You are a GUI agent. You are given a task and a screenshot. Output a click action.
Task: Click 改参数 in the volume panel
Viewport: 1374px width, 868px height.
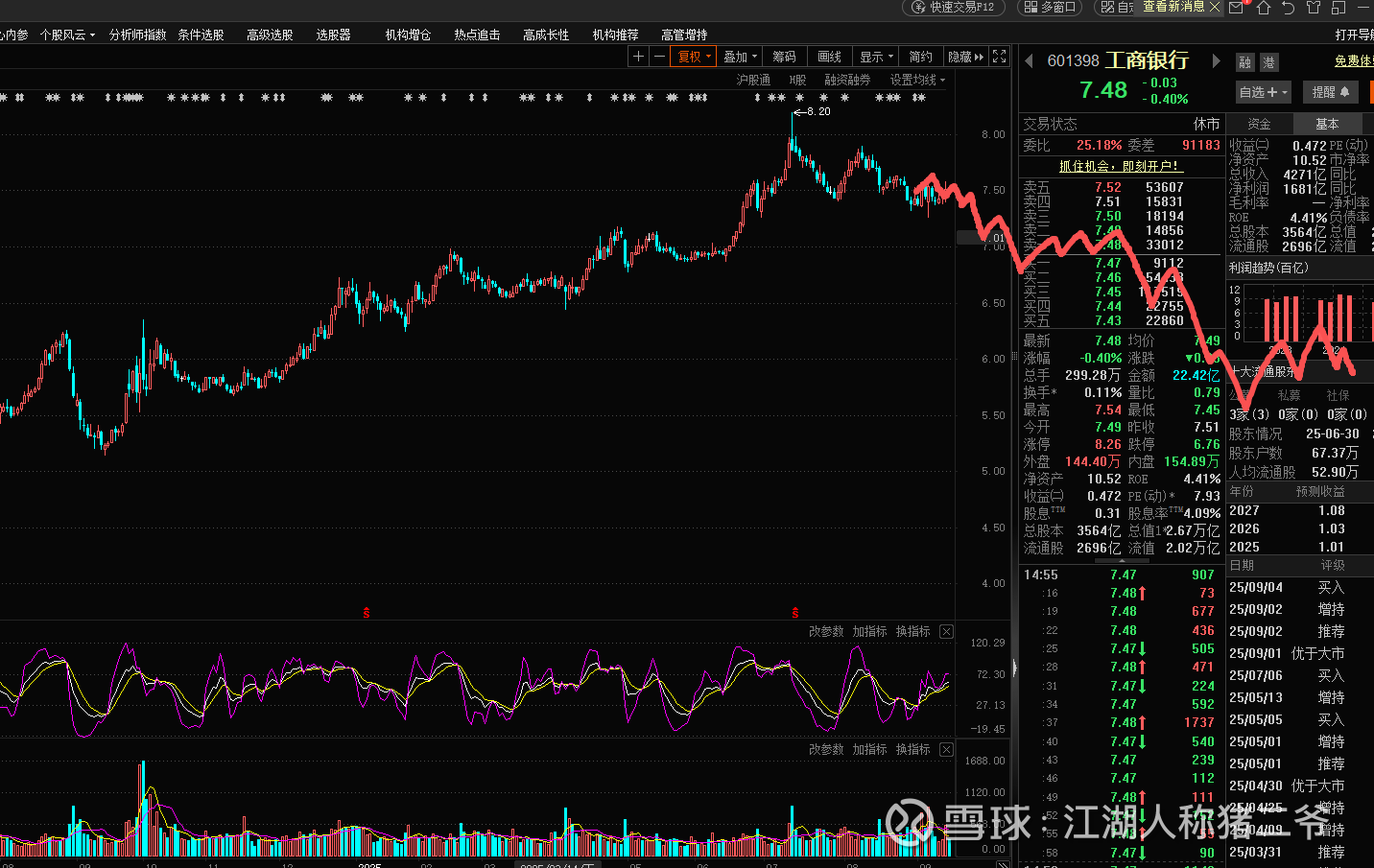[826, 749]
